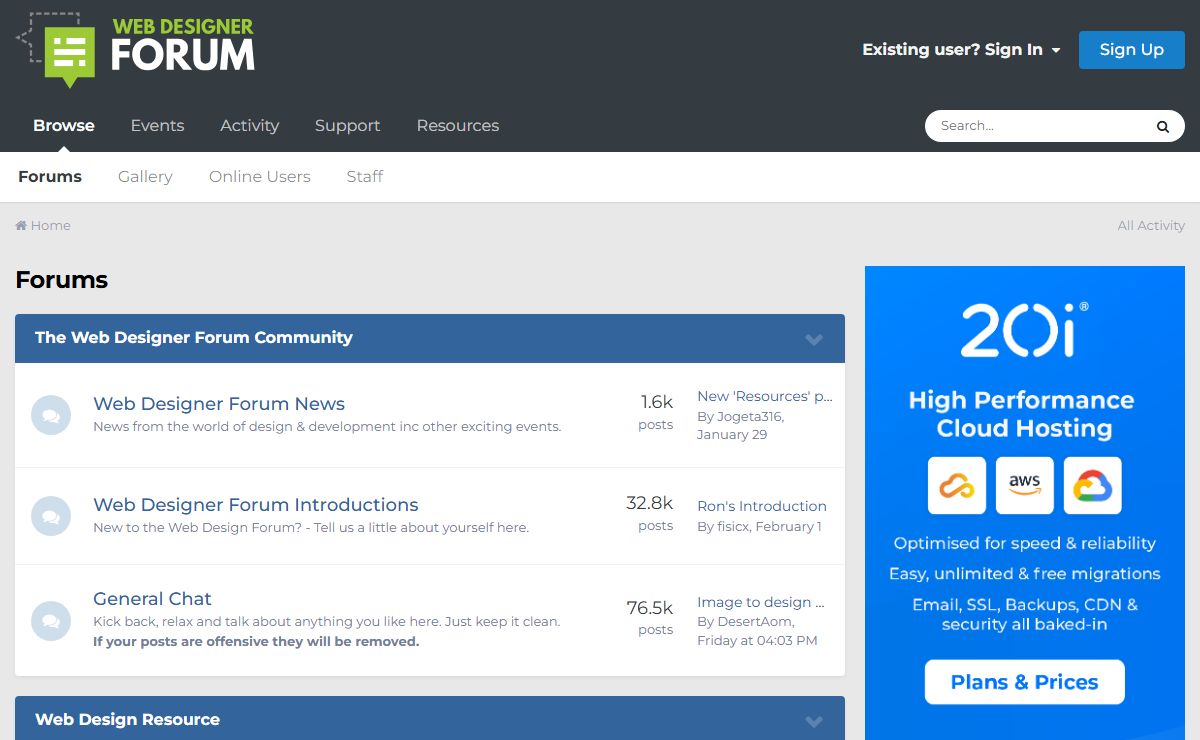Click the AWS icon in the ad
The height and width of the screenshot is (740, 1200).
click(1024, 485)
